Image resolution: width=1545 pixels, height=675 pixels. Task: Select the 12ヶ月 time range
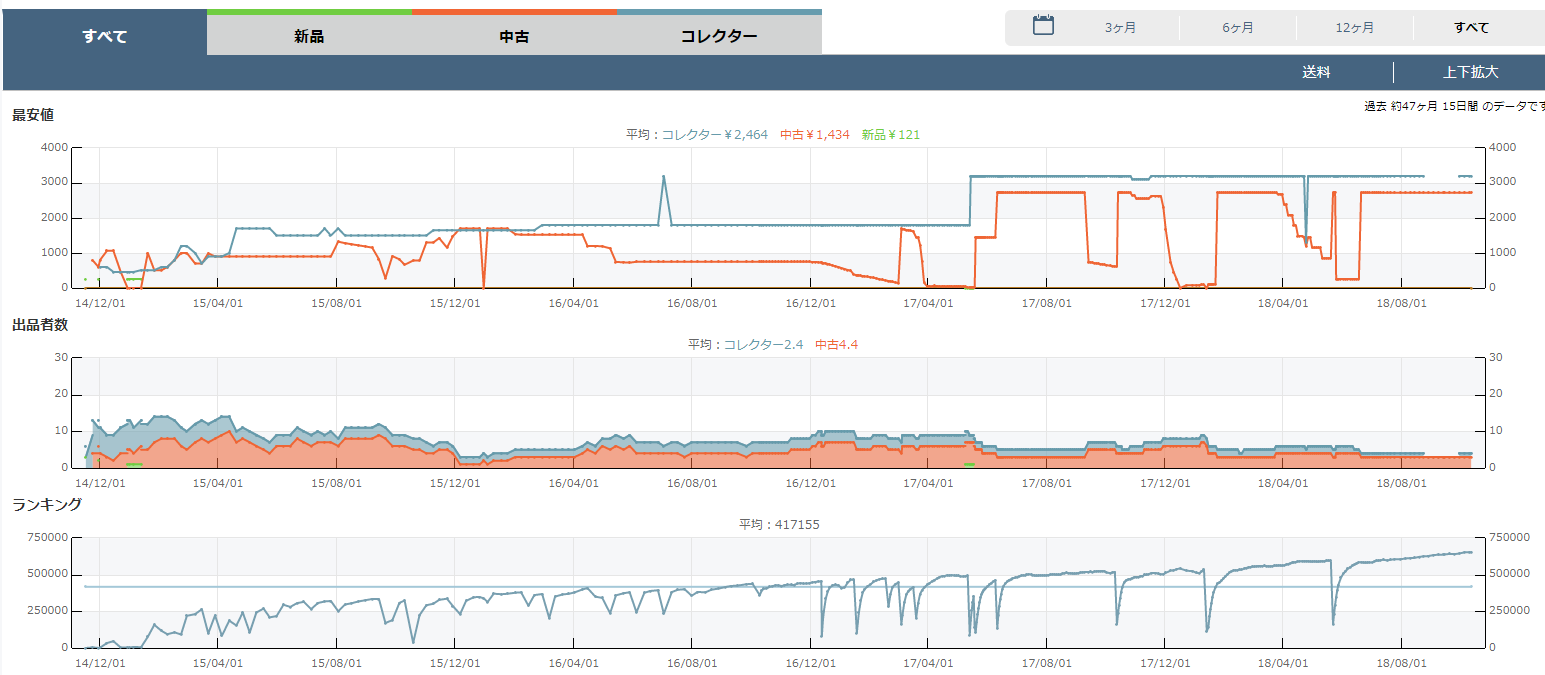pos(1354,28)
